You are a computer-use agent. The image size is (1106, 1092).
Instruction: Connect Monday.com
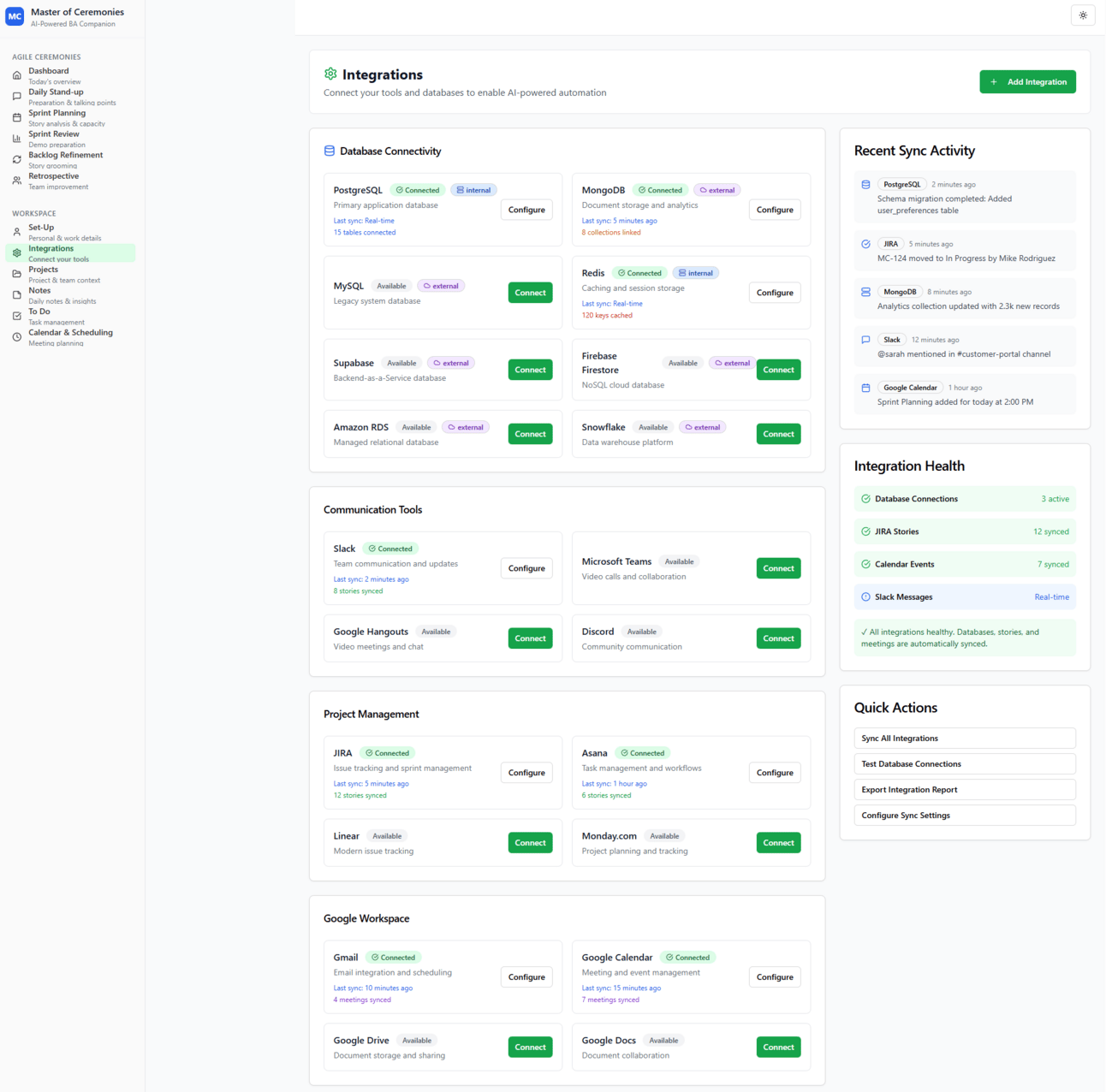779,843
